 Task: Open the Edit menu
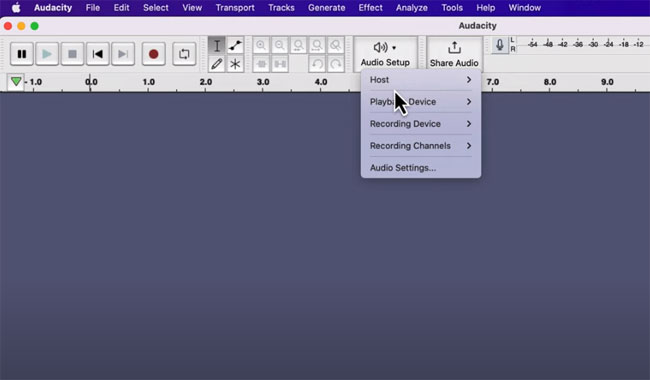tap(121, 8)
